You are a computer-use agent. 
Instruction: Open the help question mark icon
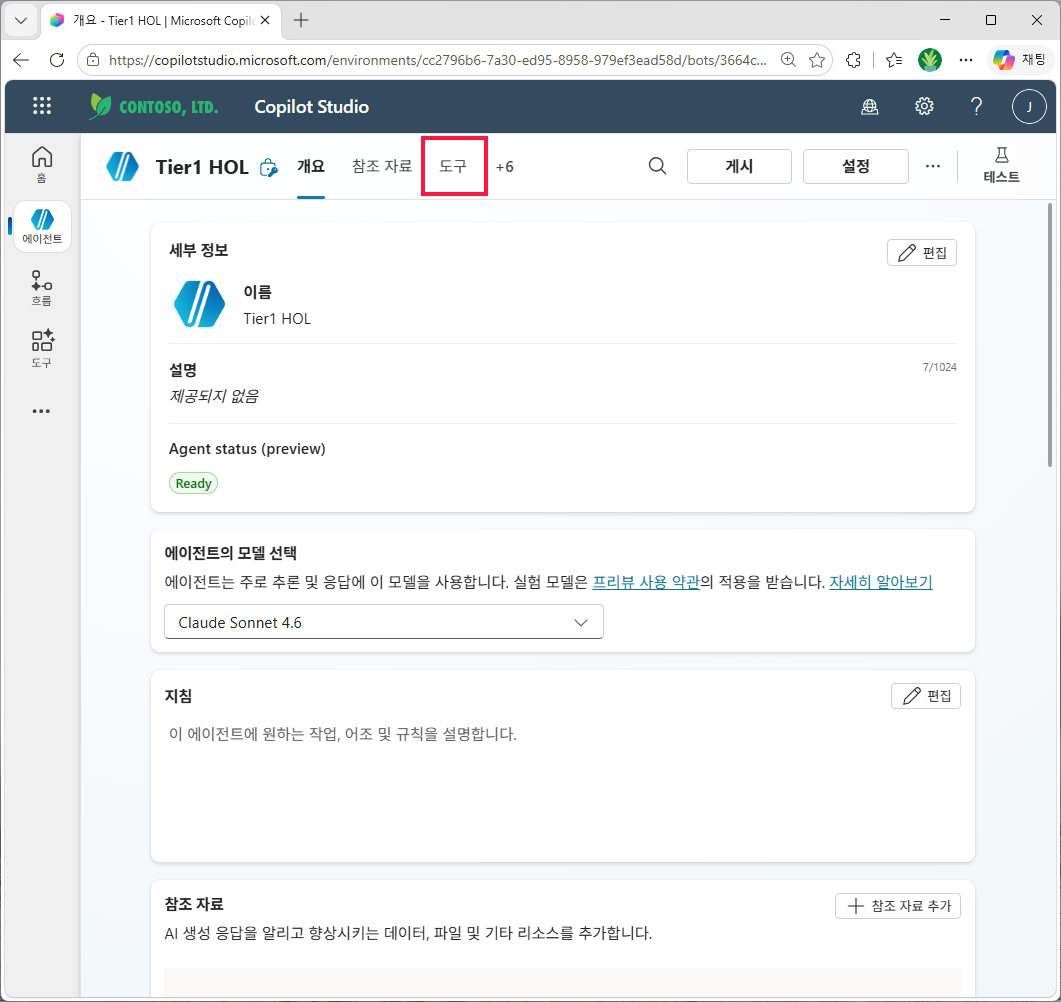pos(976,106)
